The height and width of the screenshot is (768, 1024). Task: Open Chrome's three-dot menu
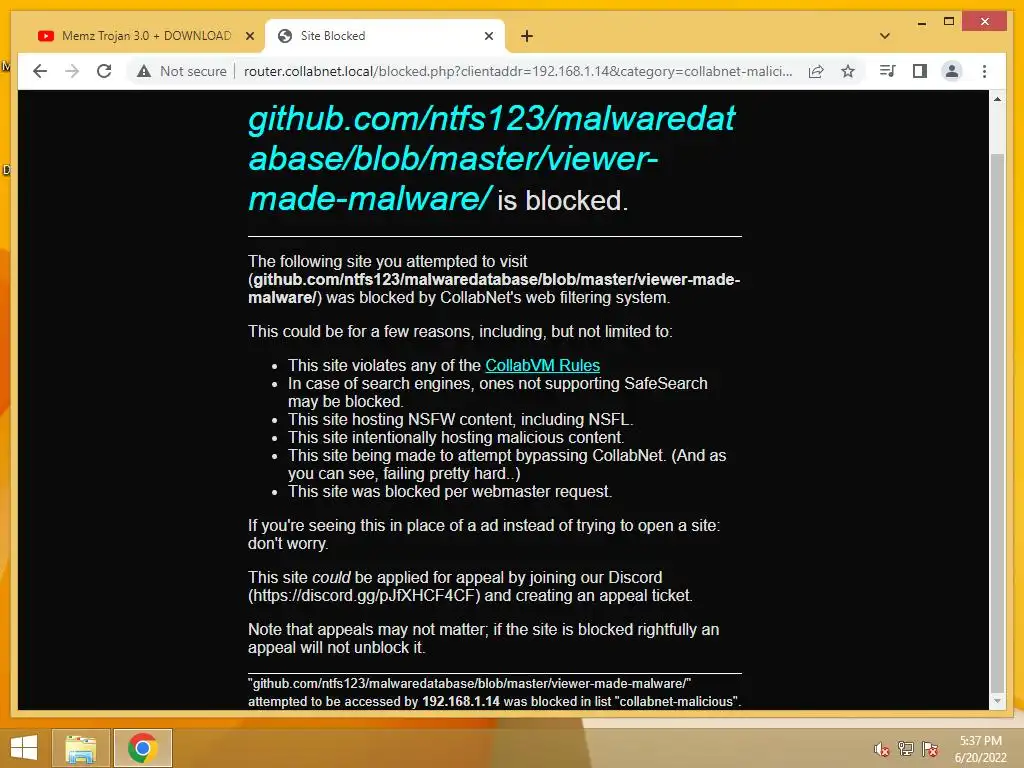click(984, 71)
